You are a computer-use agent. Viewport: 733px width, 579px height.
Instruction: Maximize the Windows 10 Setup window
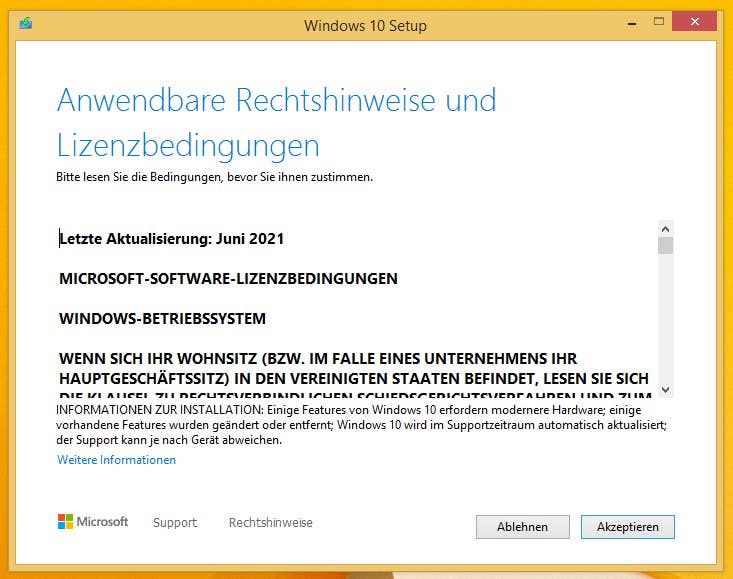tap(659, 21)
